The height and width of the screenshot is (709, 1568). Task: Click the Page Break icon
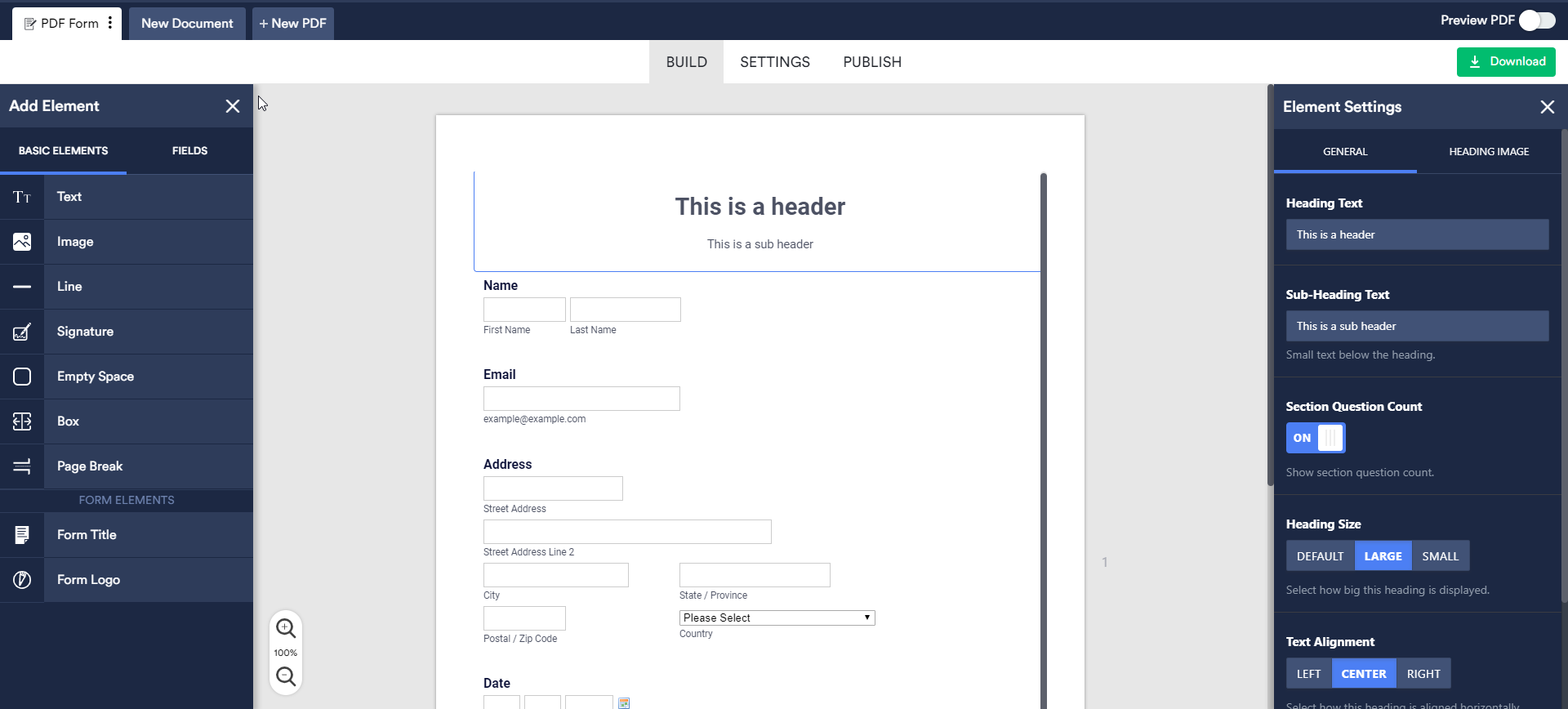tap(22, 466)
